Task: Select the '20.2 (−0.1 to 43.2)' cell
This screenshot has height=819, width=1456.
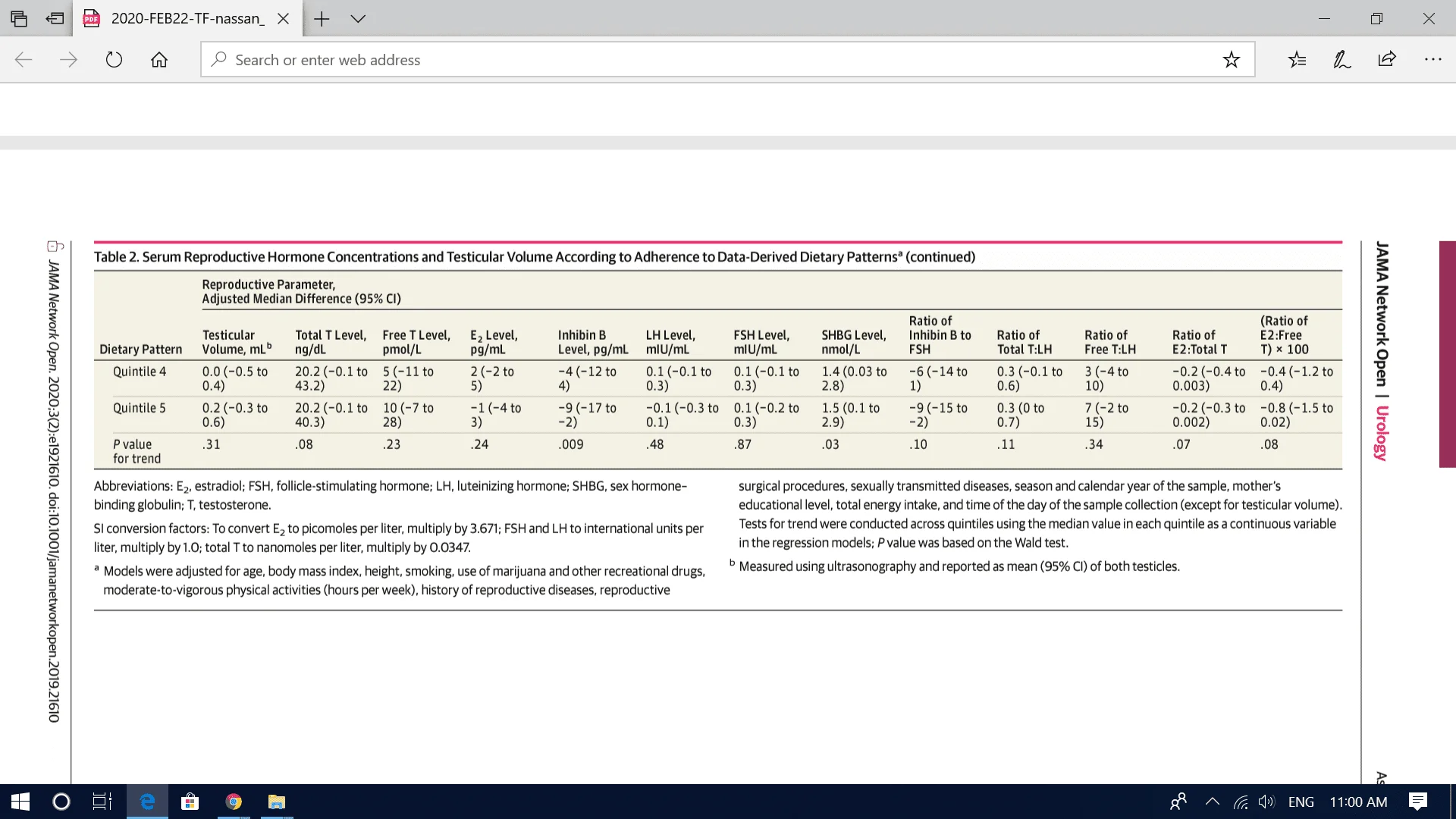Action: coord(331,378)
